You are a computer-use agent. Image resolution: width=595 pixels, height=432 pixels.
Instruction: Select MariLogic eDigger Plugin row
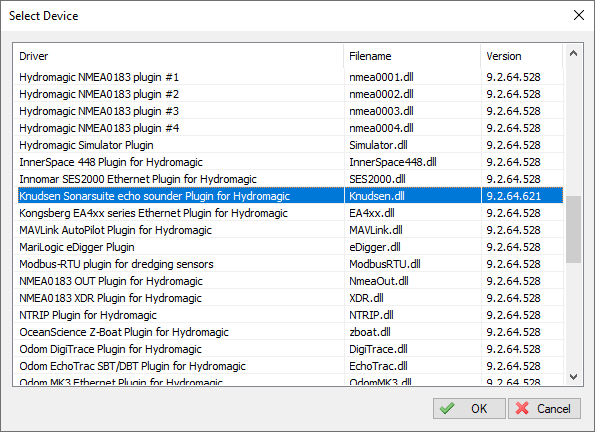pos(291,247)
